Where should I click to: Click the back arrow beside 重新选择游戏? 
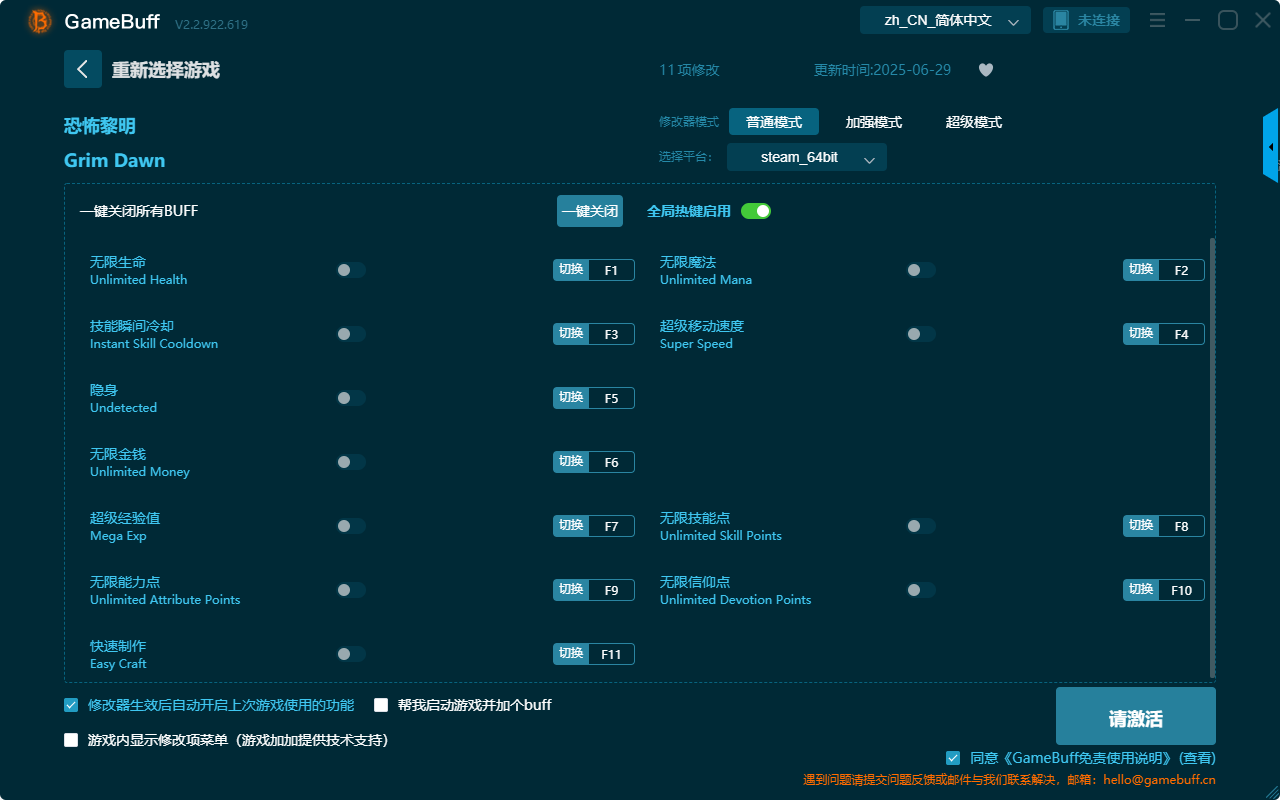coord(83,69)
